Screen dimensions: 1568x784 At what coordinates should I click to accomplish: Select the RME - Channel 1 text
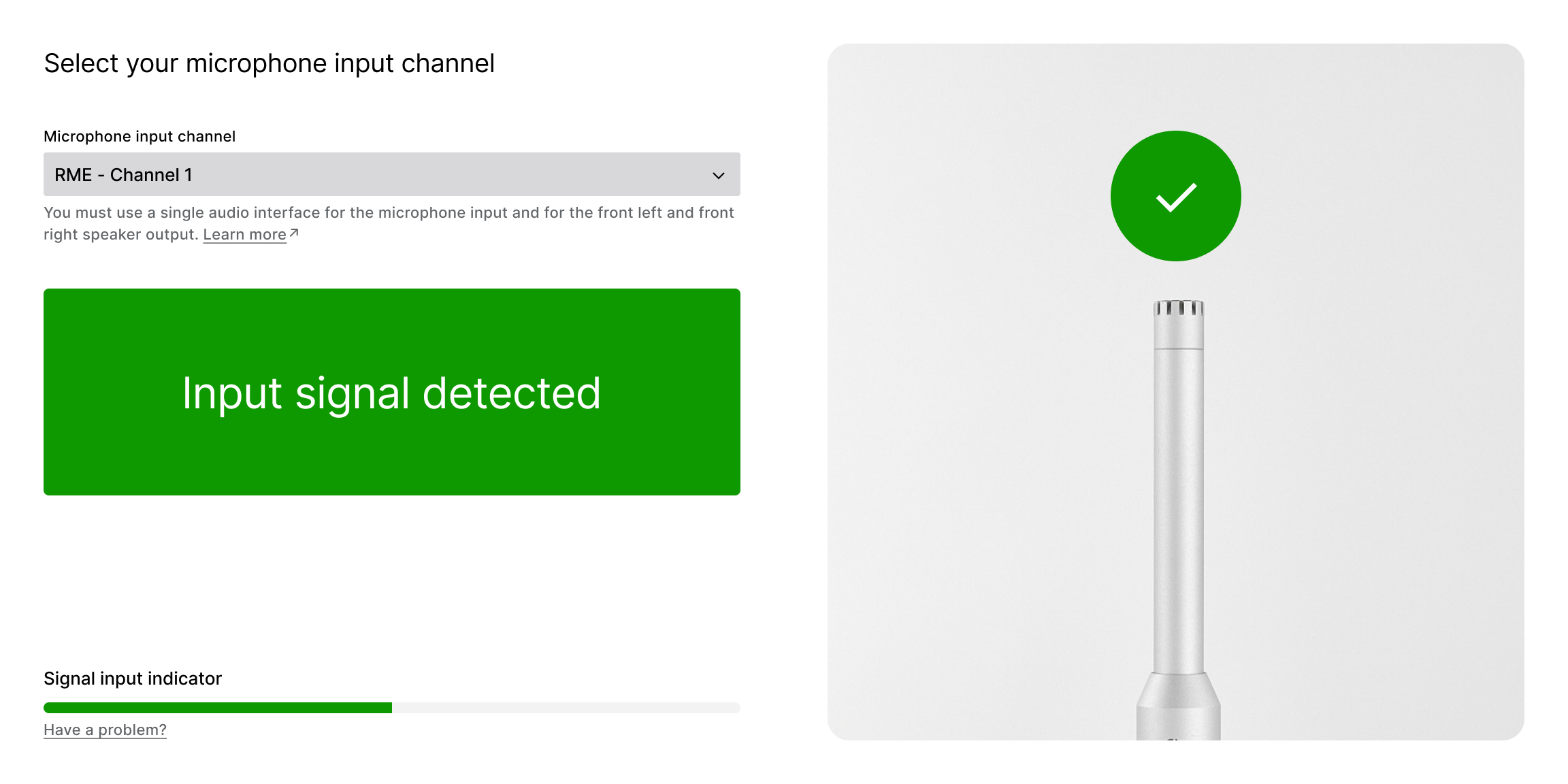click(x=123, y=175)
